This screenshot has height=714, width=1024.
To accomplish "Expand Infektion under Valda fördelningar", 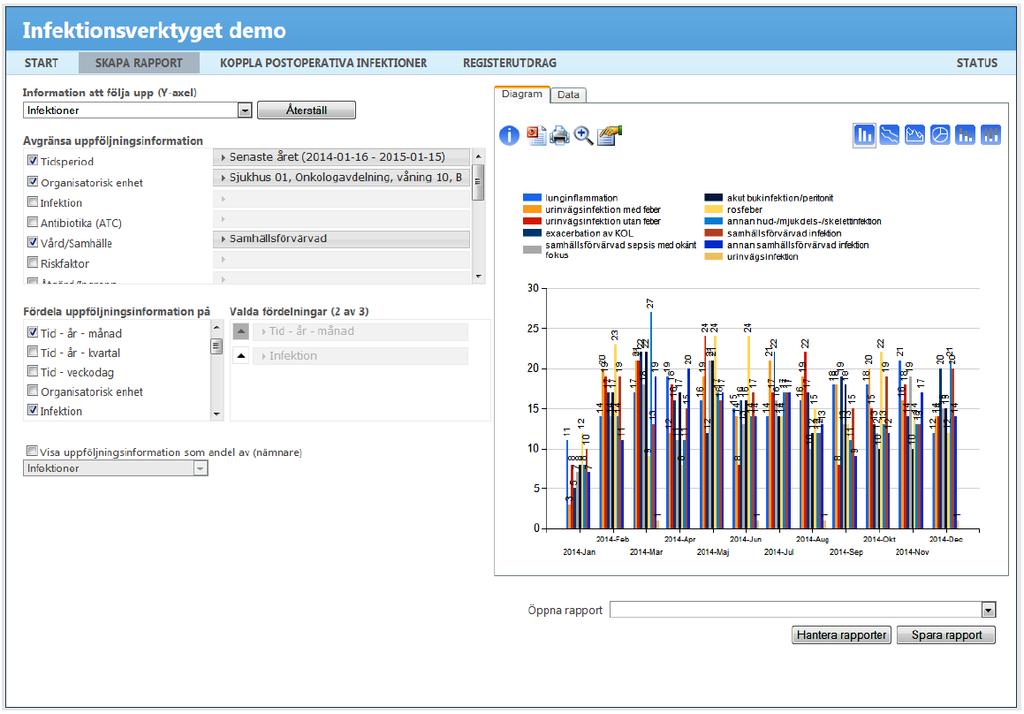I will click(360, 356).
